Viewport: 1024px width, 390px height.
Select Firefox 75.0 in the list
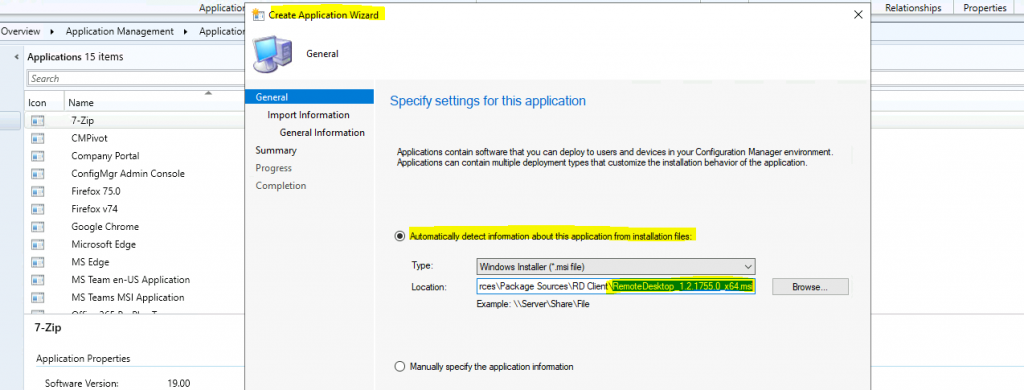[x=96, y=191]
